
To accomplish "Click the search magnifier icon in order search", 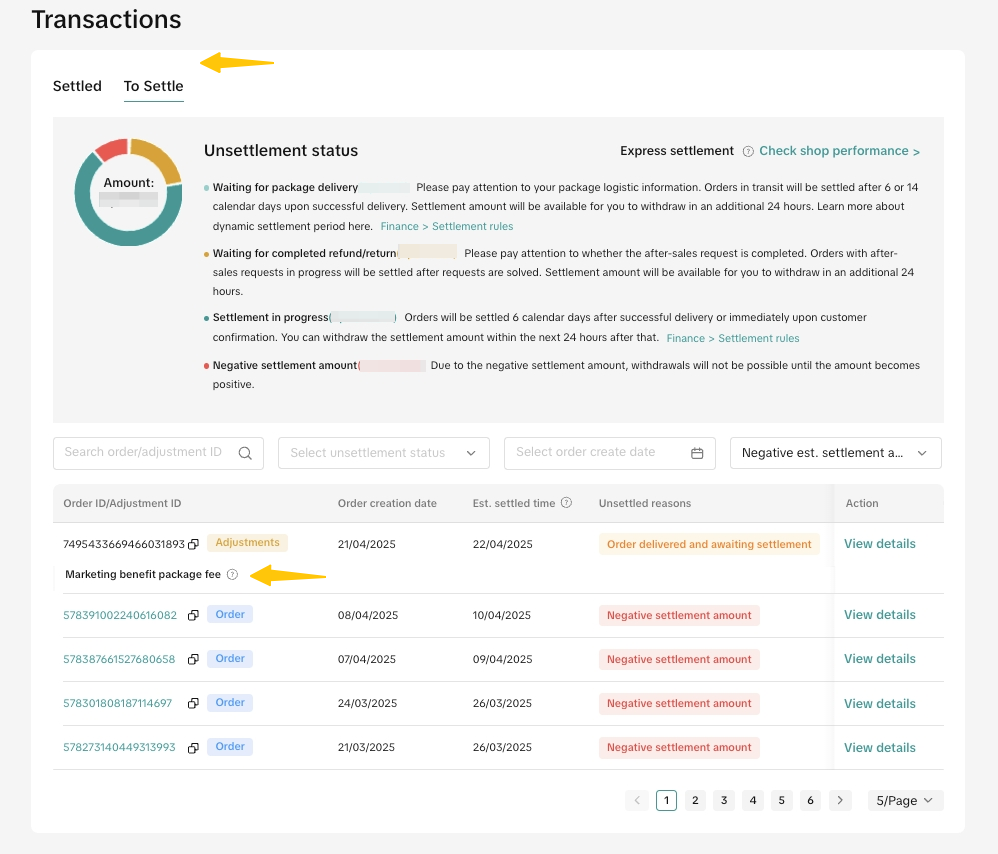I will [x=245, y=453].
